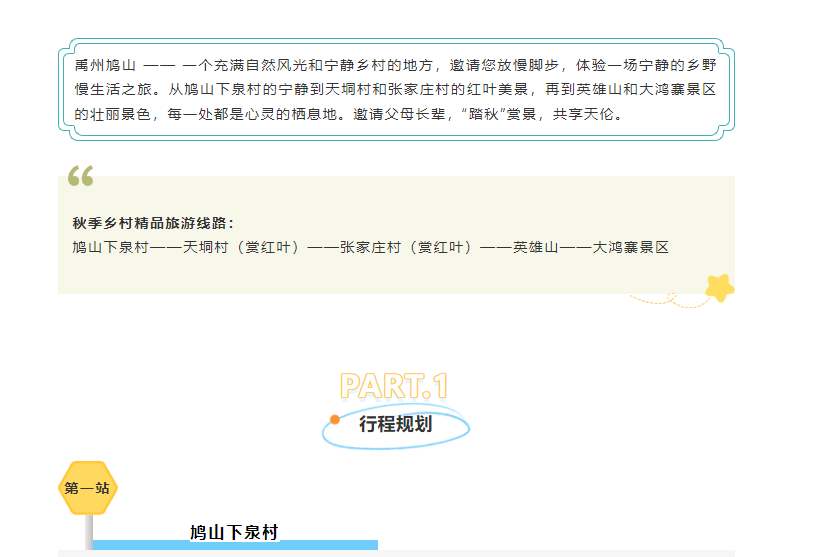Click the 行程规划 section title

pyautogui.click(x=396, y=424)
